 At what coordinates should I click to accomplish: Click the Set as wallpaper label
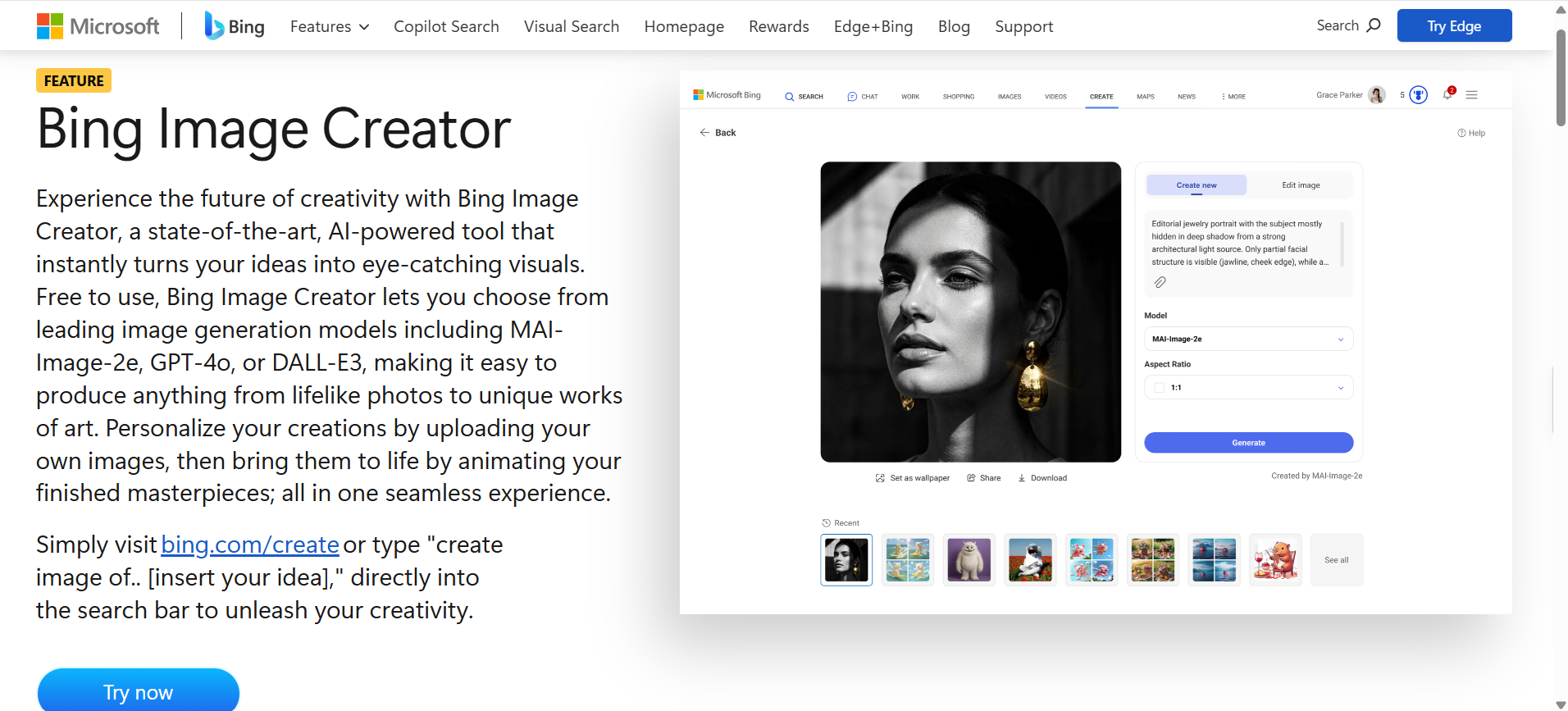pos(920,478)
